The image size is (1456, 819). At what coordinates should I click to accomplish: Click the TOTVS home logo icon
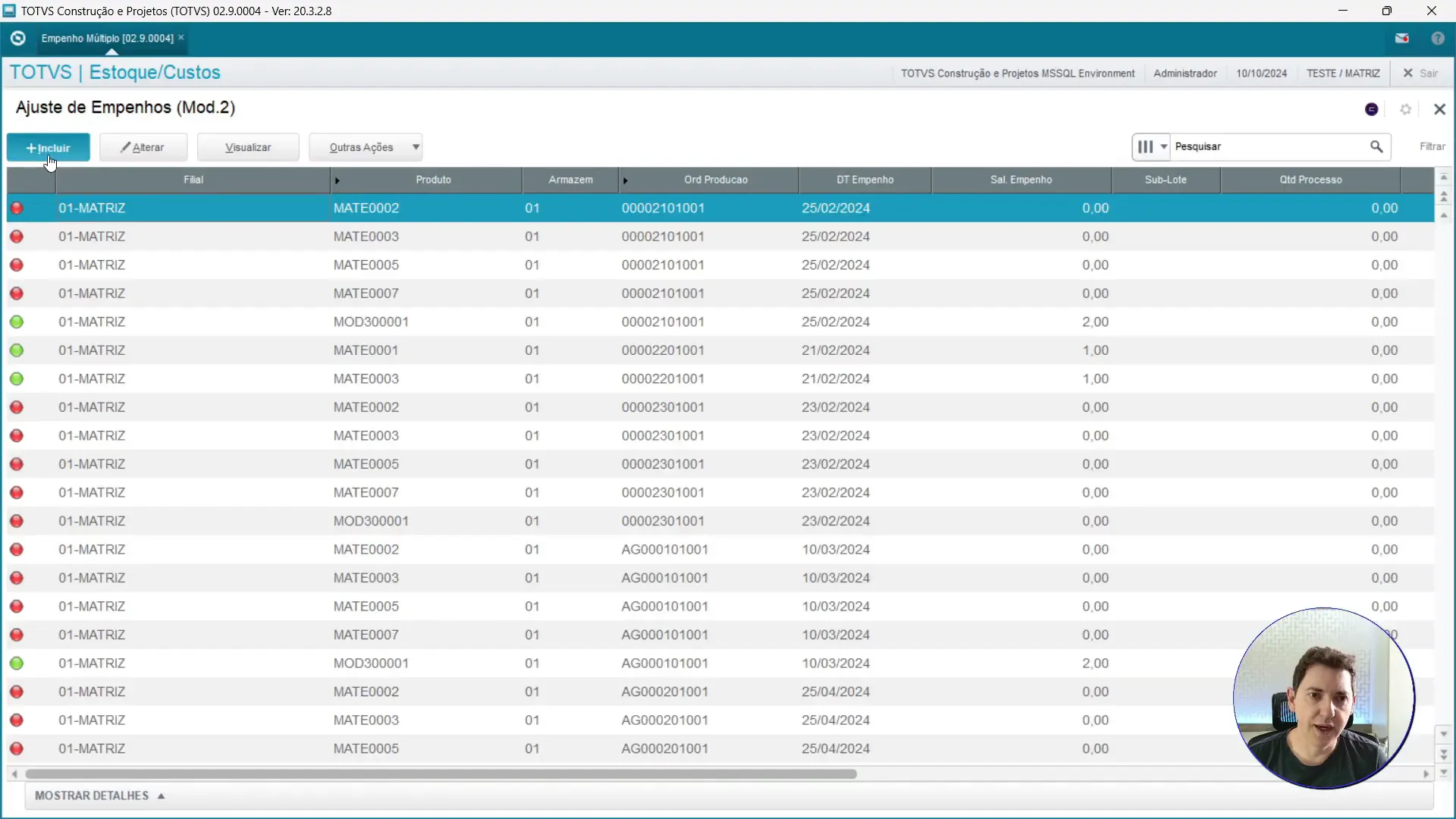pos(18,38)
